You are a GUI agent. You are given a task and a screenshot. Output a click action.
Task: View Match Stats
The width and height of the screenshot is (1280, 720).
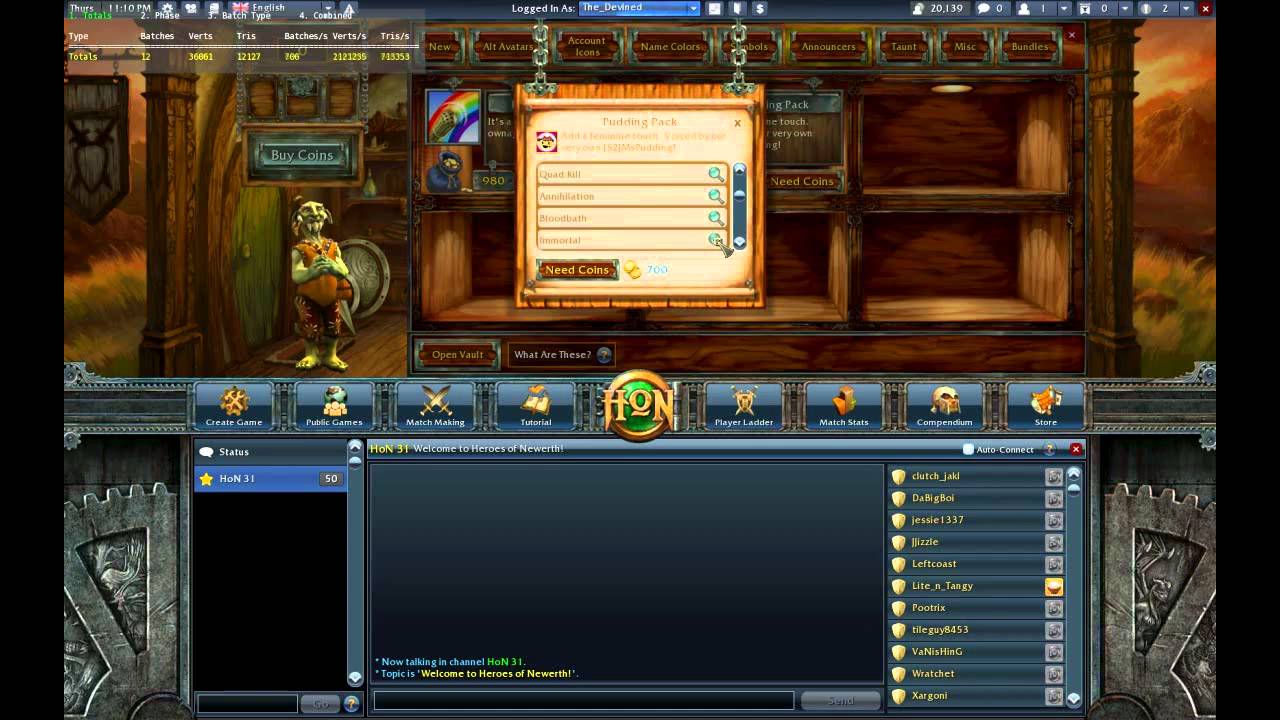pyautogui.click(x=844, y=406)
